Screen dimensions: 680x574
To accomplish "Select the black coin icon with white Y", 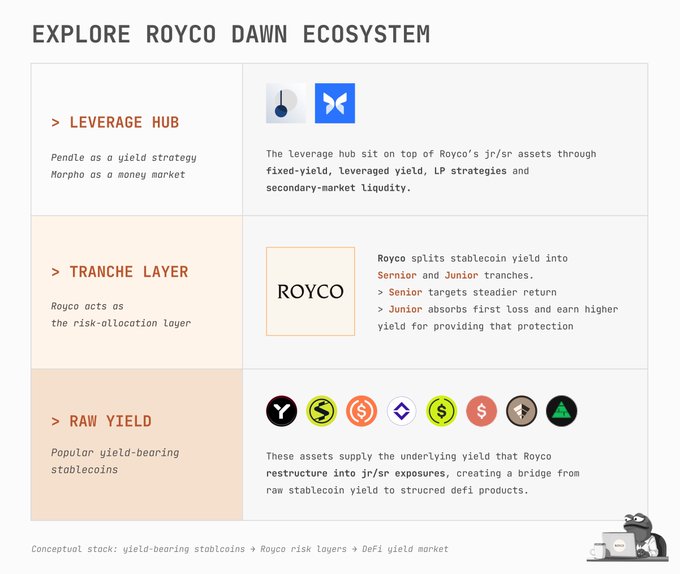I will click(281, 411).
